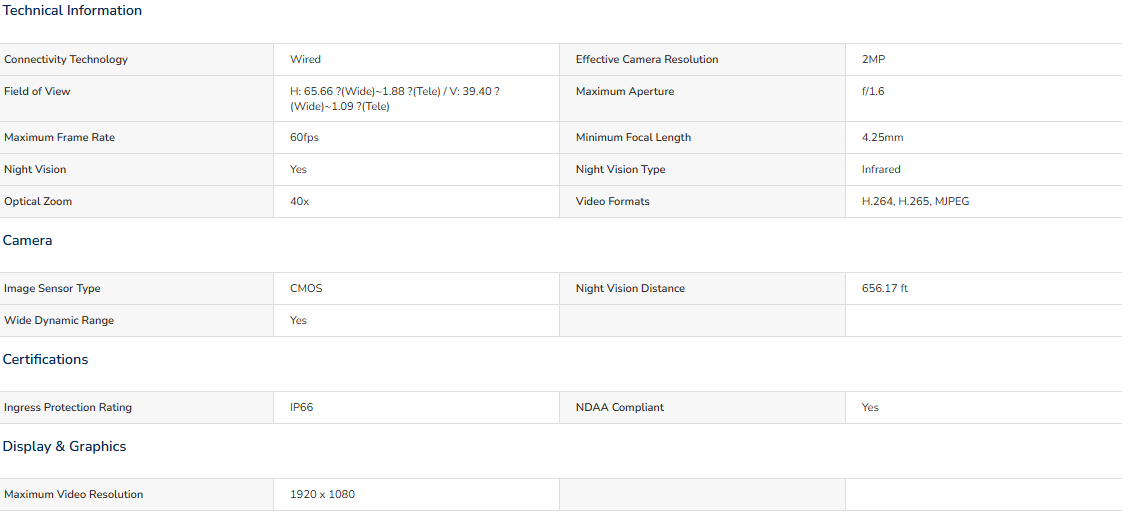Select the Connectivity Technology label cell

[x=137, y=59]
